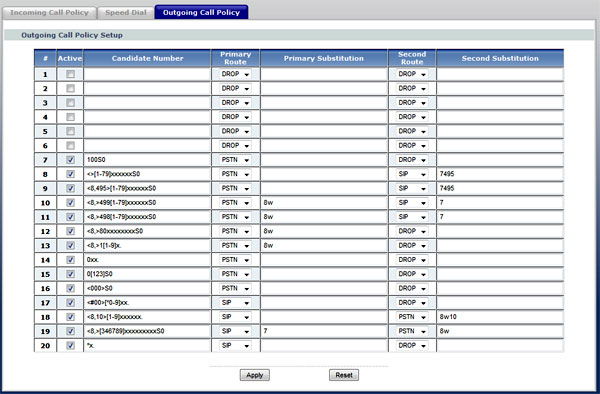This screenshot has height=394, width=600.
Task: Click Candidate Number field containing 100S0
Action: (147, 160)
